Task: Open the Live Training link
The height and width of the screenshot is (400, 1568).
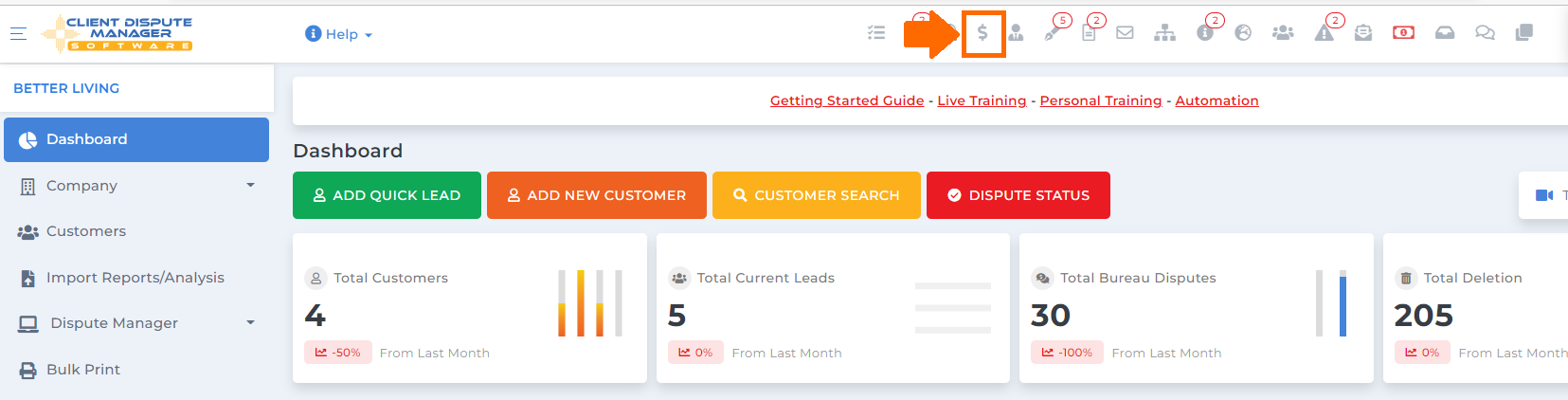Action: (982, 100)
